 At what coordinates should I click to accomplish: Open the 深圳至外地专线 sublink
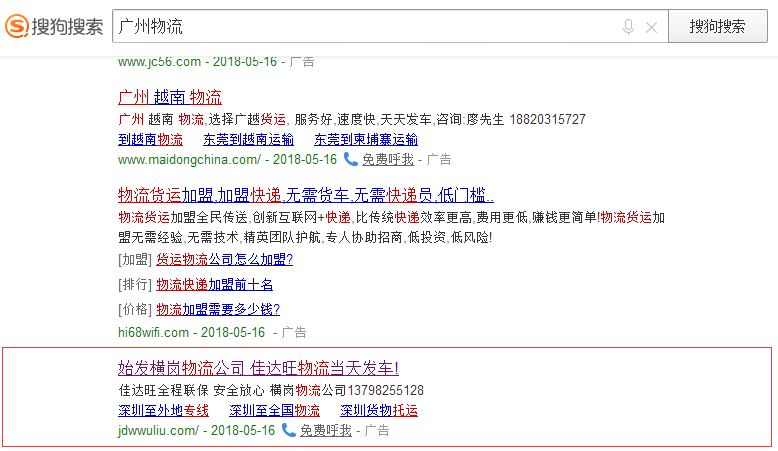[163, 410]
